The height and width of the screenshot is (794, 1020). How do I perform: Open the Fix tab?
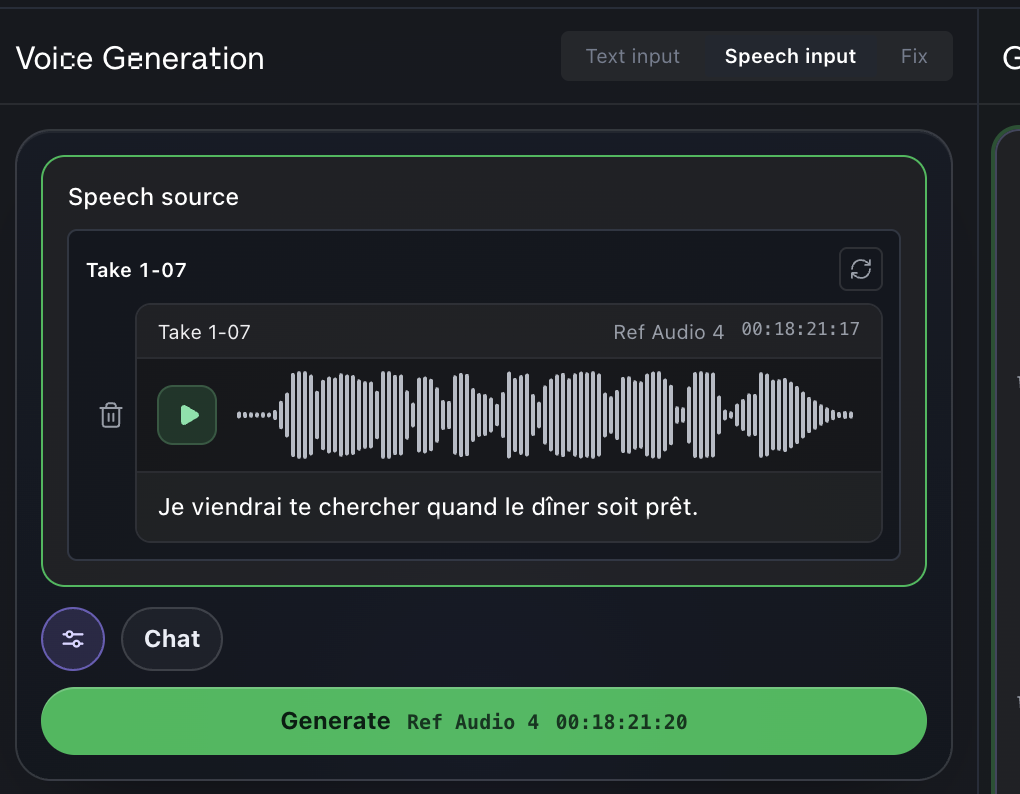(x=914, y=57)
